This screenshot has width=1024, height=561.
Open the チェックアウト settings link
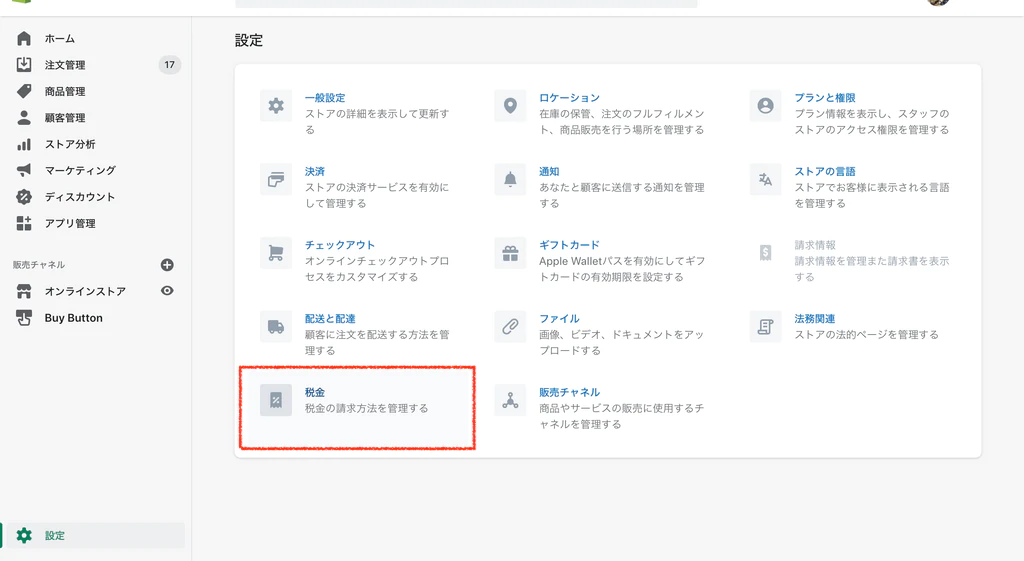(340, 245)
